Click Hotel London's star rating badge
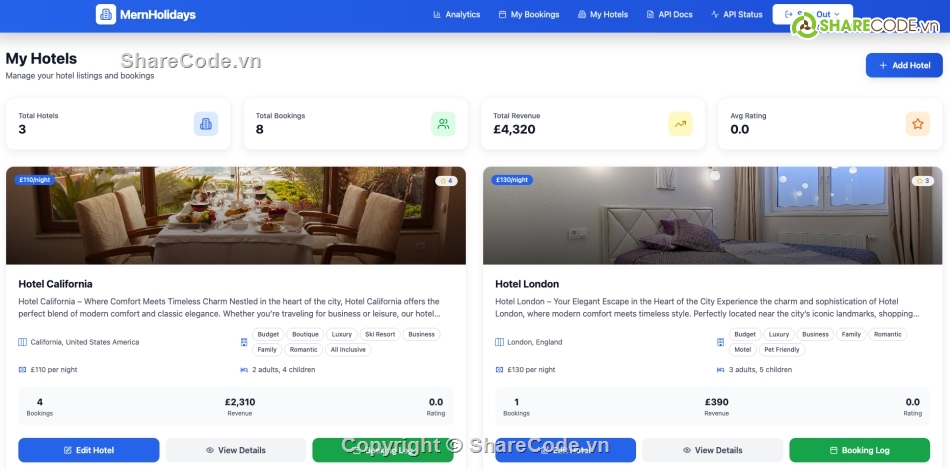This screenshot has width=950, height=469. click(923, 181)
